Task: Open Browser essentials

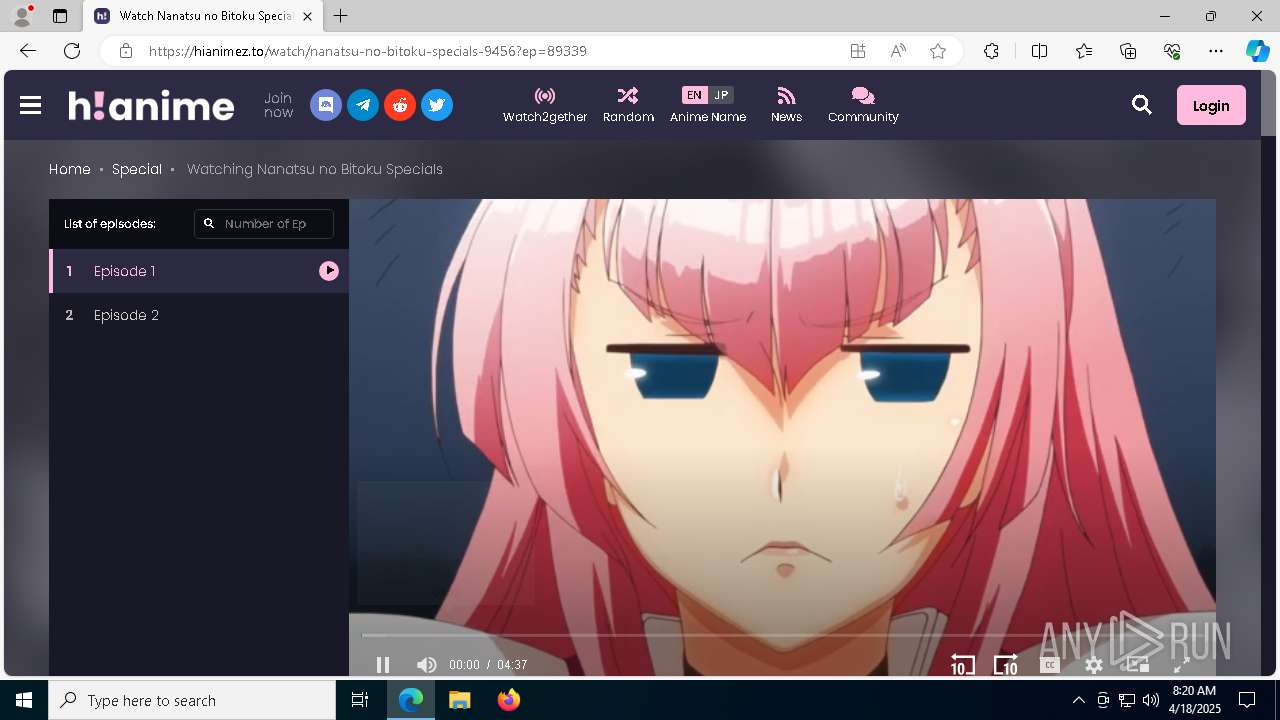Action: coord(1172,51)
